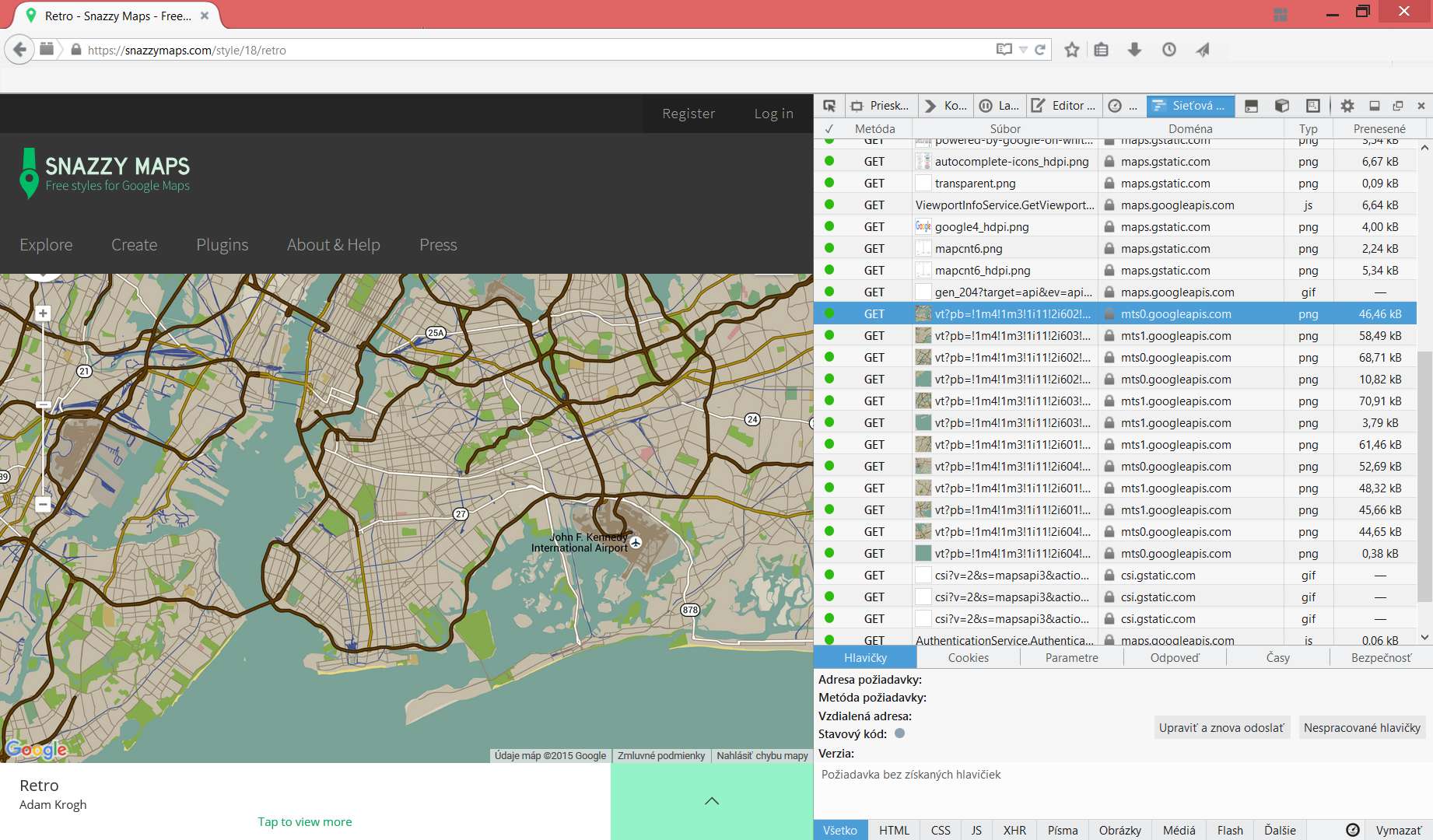Viewport: 1433px width, 840px height.
Task: Bookmark this page with the star icon
Action: (1072, 50)
